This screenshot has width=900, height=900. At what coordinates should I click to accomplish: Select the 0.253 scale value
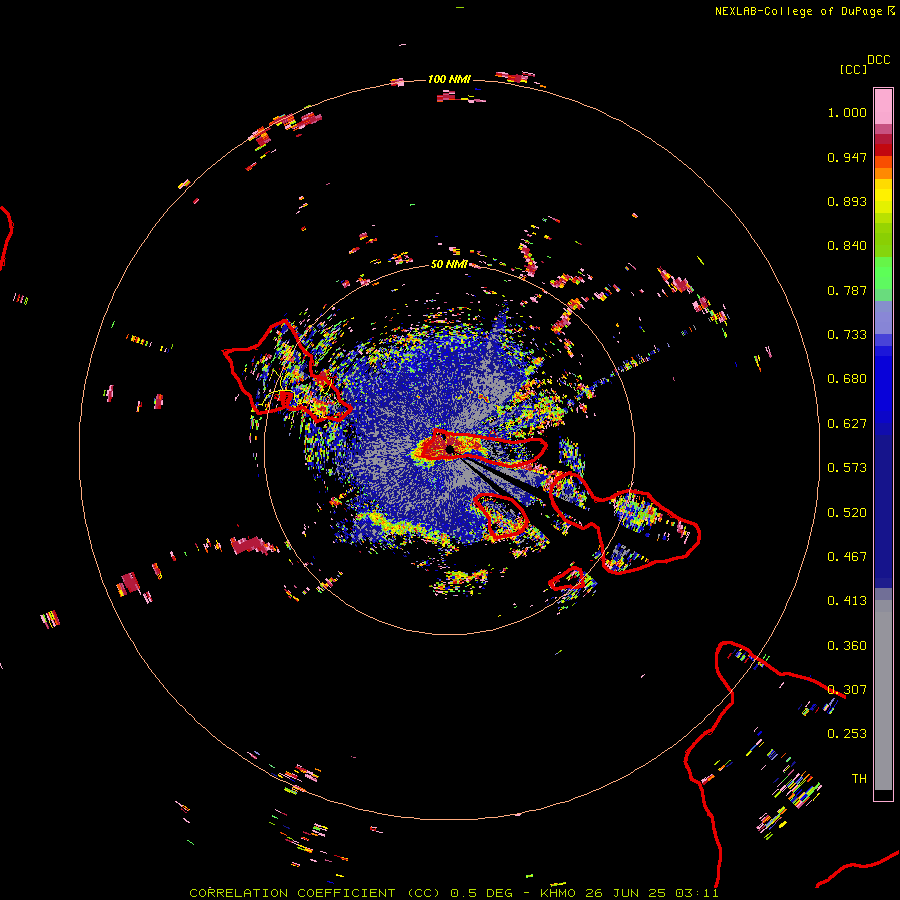pyautogui.click(x=847, y=734)
